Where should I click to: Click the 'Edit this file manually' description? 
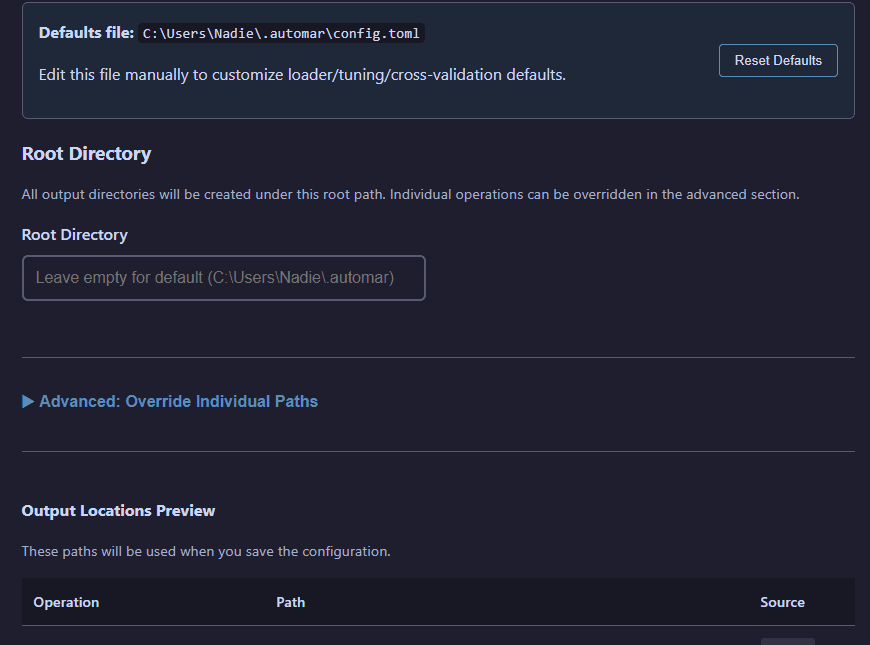pyautogui.click(x=302, y=75)
